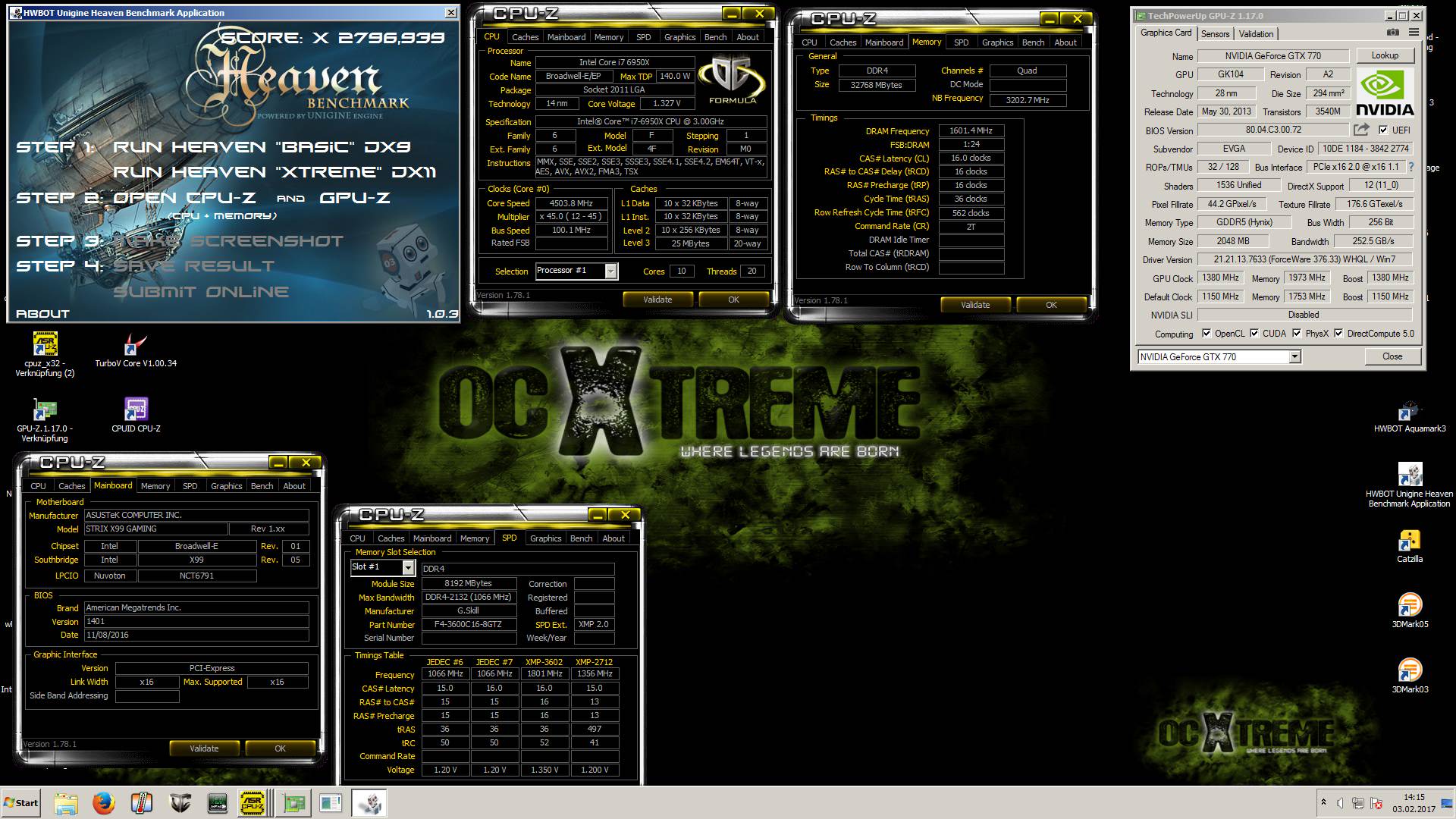
Task: Click Part Number F4-3600C16-8GTZ field
Action: click(469, 625)
